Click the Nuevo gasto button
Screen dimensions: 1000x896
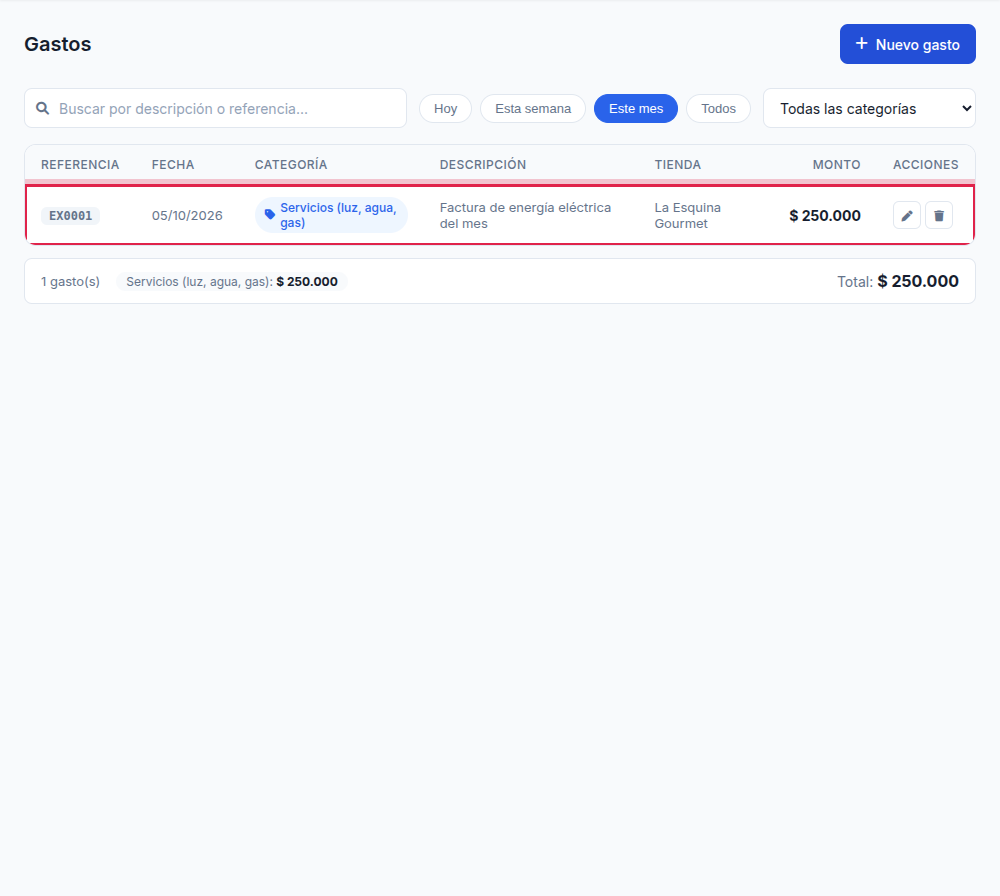coord(908,44)
